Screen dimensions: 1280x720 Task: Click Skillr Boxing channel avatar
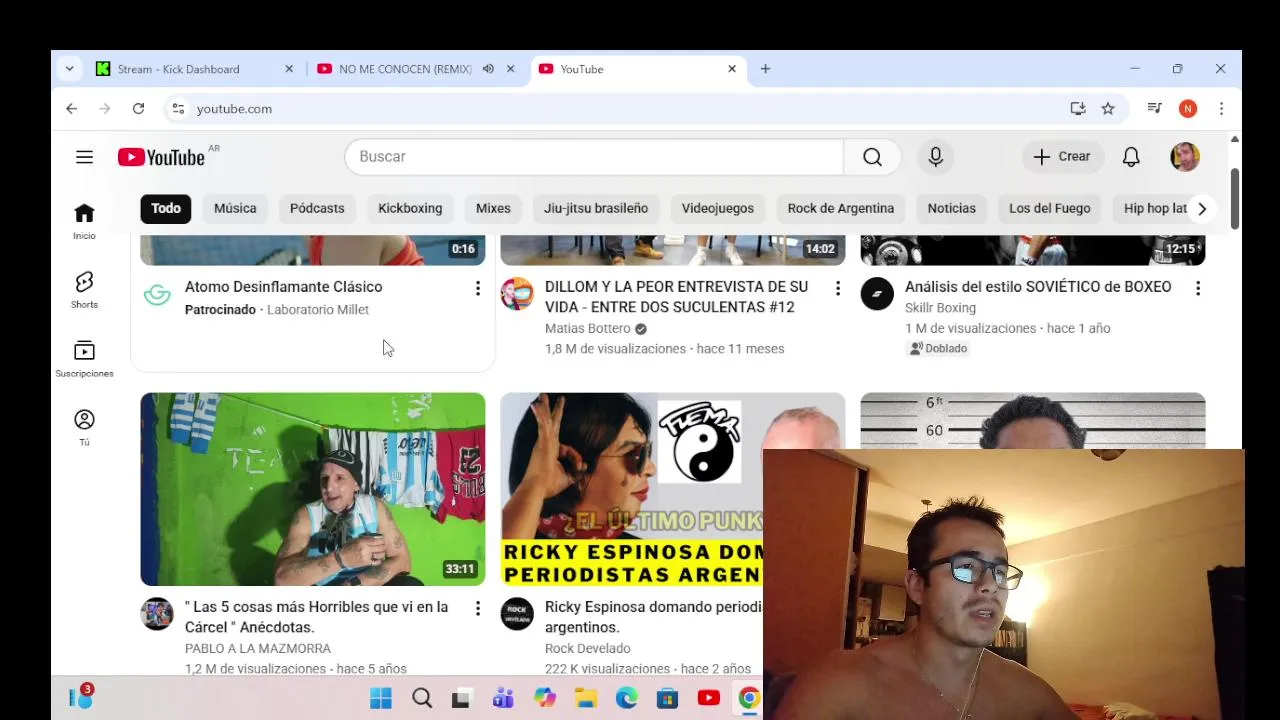[877, 294]
